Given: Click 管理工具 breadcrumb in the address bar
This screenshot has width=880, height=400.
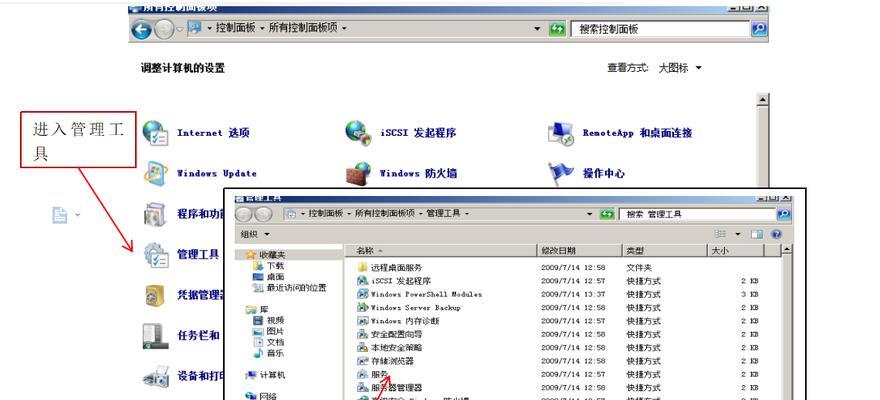Looking at the screenshot, I should click(x=444, y=214).
